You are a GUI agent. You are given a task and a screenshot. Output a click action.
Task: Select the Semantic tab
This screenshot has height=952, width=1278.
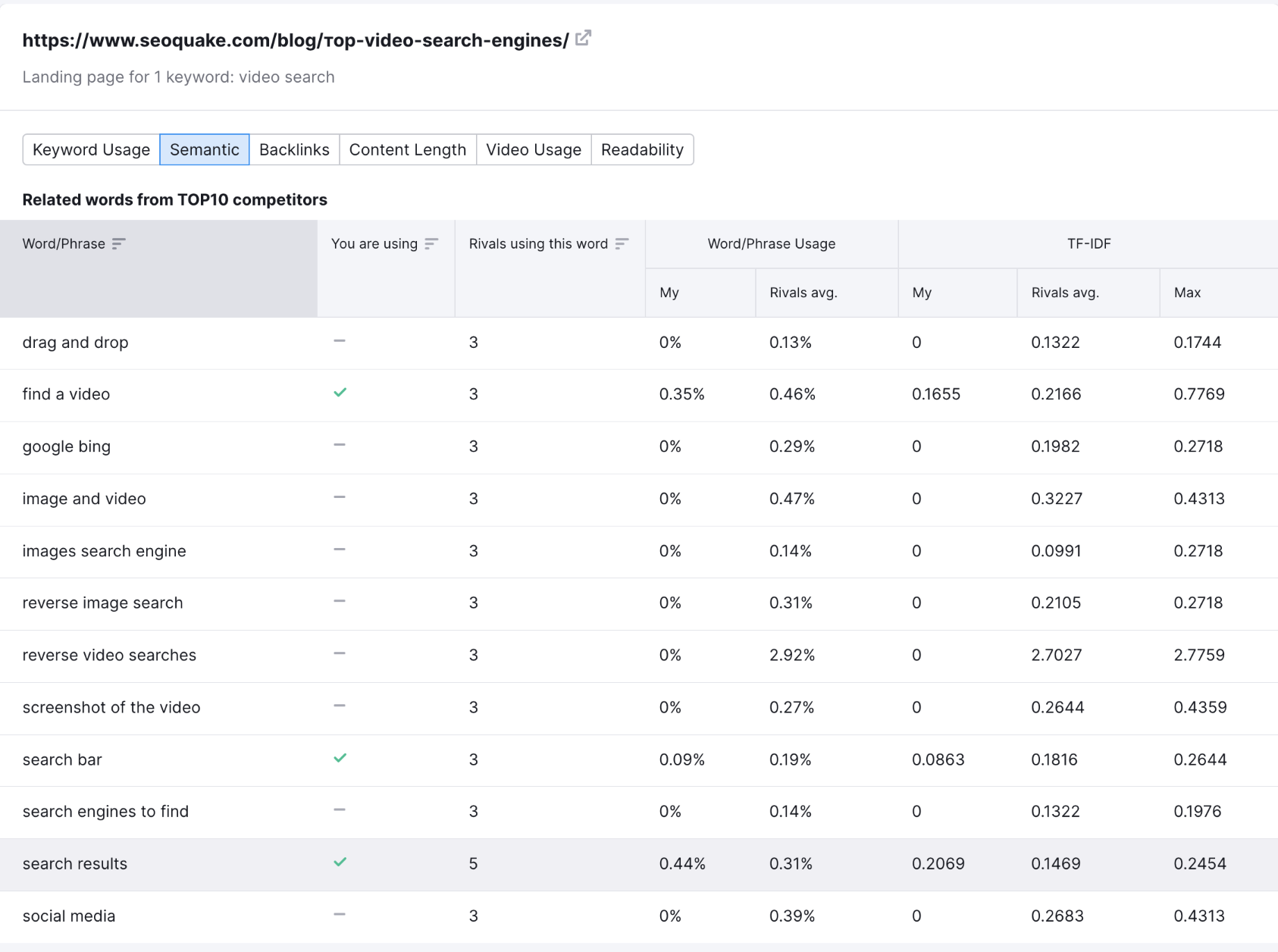pos(204,149)
